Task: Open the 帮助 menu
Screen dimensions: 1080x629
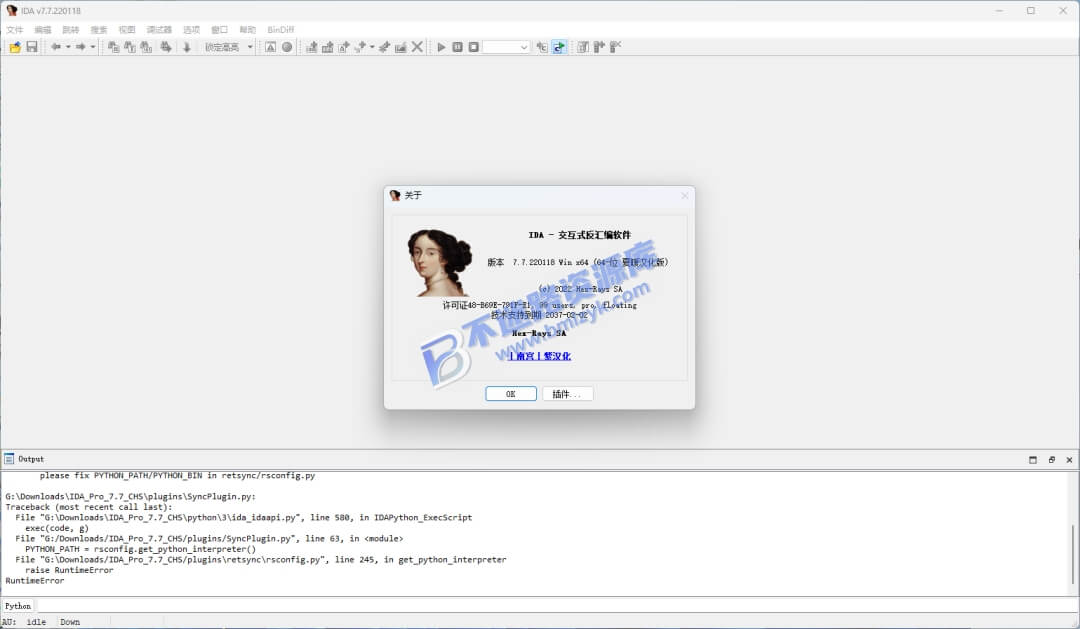Action: point(247,30)
